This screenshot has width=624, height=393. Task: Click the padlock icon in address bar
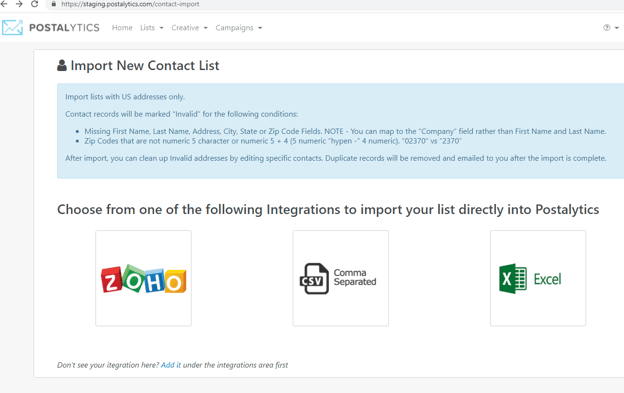[x=54, y=4]
